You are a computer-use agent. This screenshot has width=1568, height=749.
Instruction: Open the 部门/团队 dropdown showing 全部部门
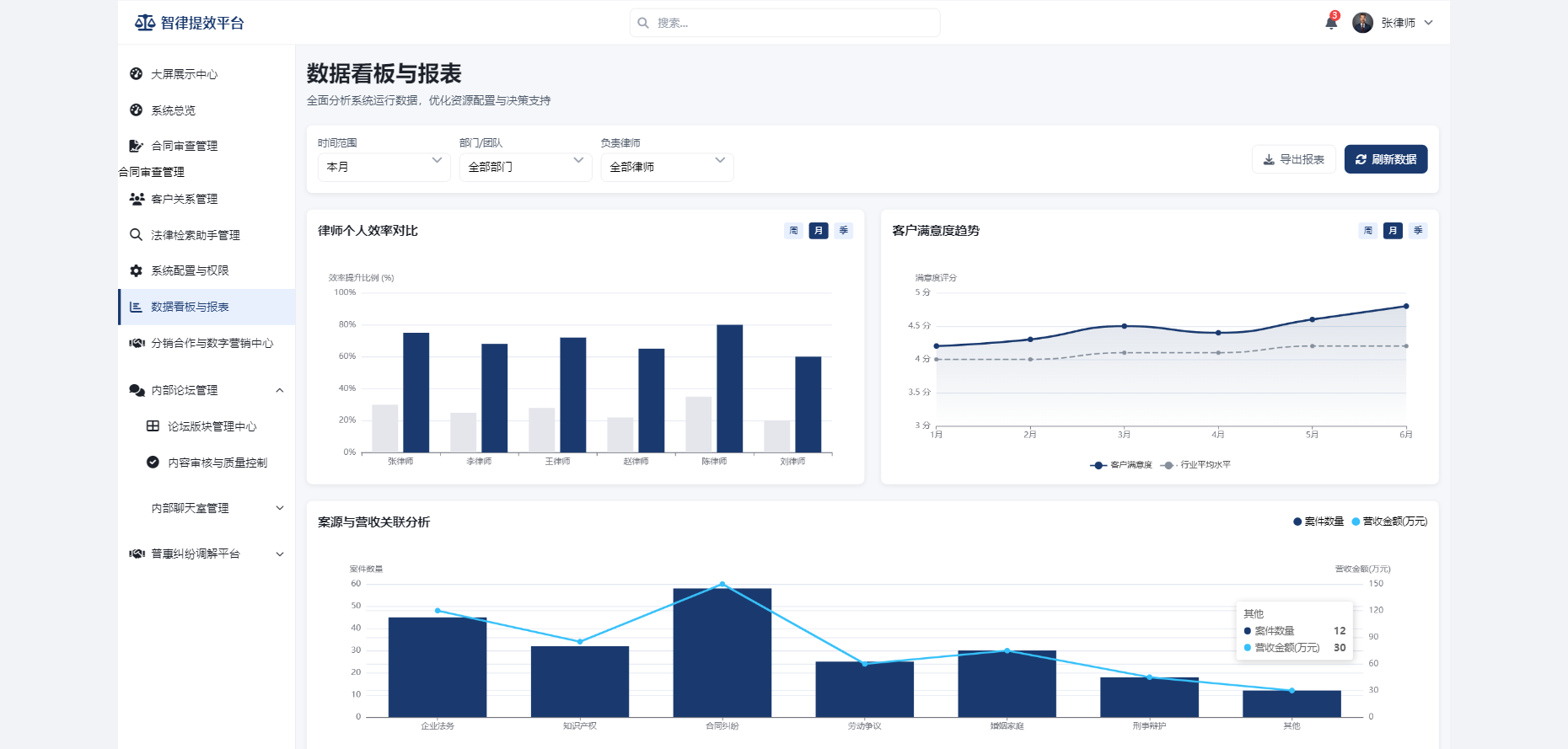[525, 167]
